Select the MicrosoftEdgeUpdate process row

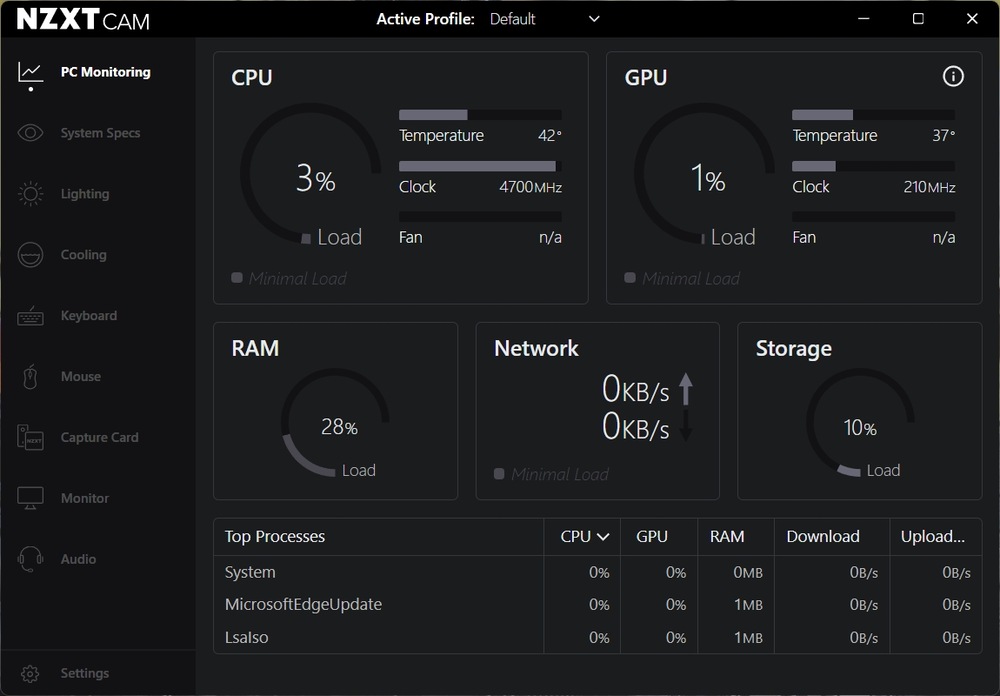click(x=303, y=605)
